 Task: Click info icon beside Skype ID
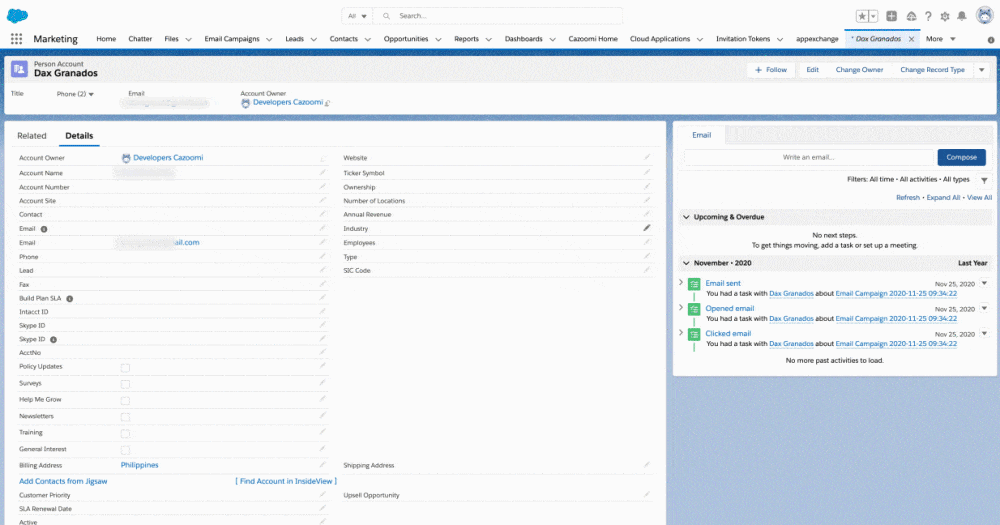[54, 339]
